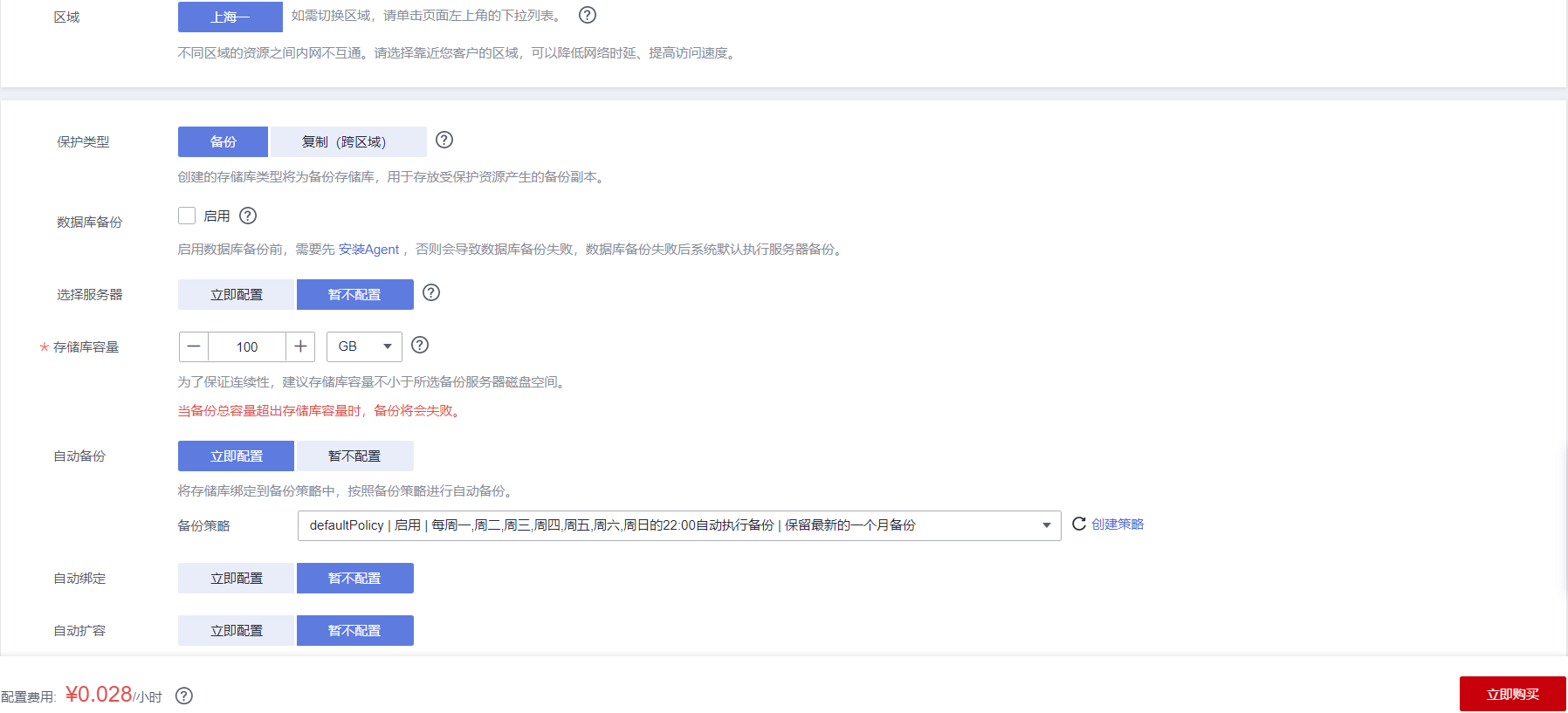The height and width of the screenshot is (713, 1568).
Task: Decrease vault capacity with minus button
Action: click(194, 346)
